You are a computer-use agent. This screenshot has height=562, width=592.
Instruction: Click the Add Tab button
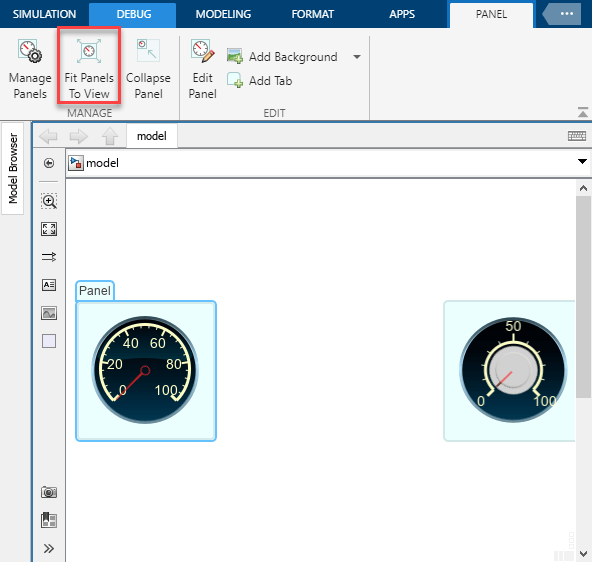tap(259, 80)
